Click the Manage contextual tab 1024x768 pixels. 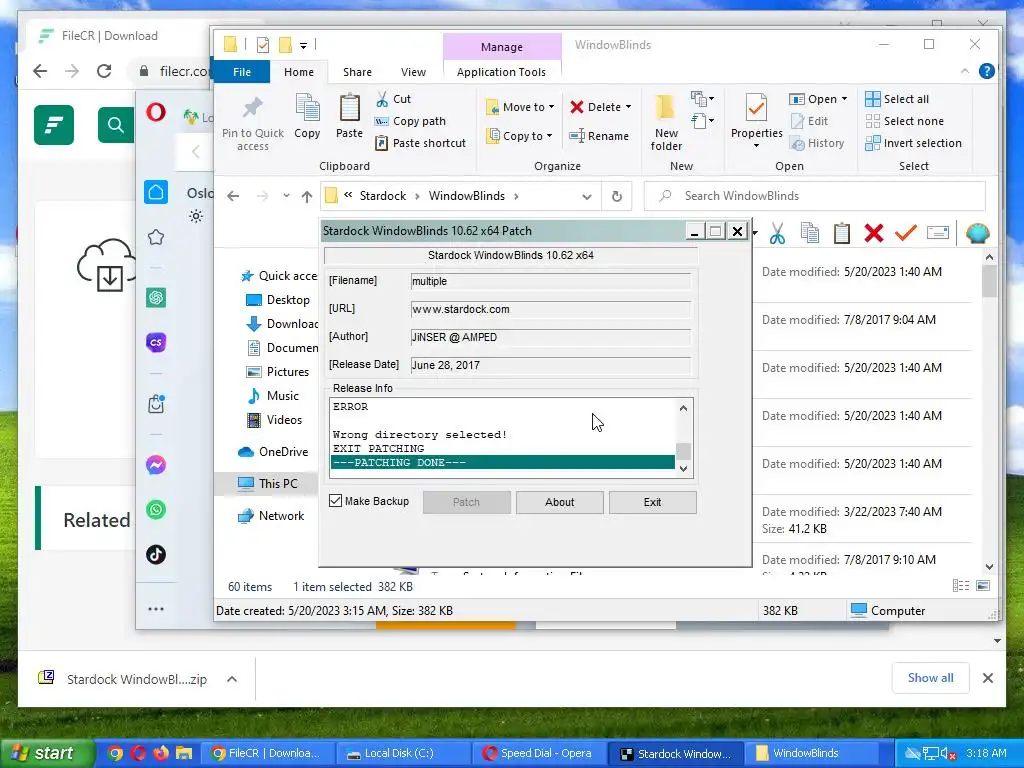pyautogui.click(x=502, y=47)
